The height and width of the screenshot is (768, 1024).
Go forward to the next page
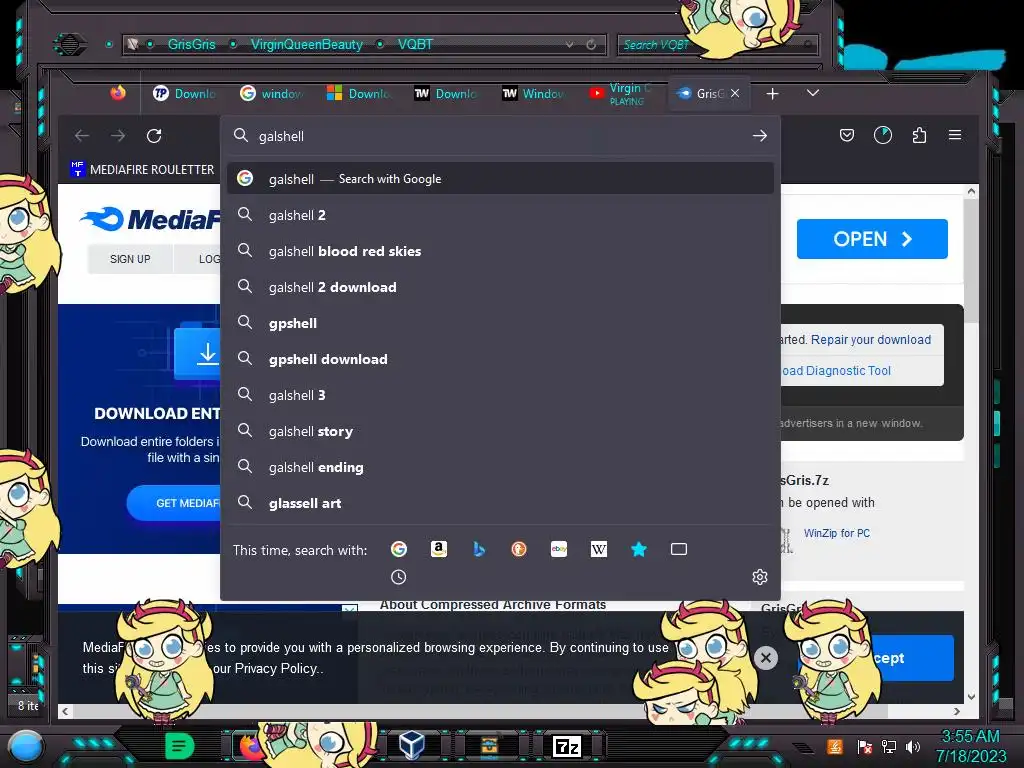(x=118, y=136)
